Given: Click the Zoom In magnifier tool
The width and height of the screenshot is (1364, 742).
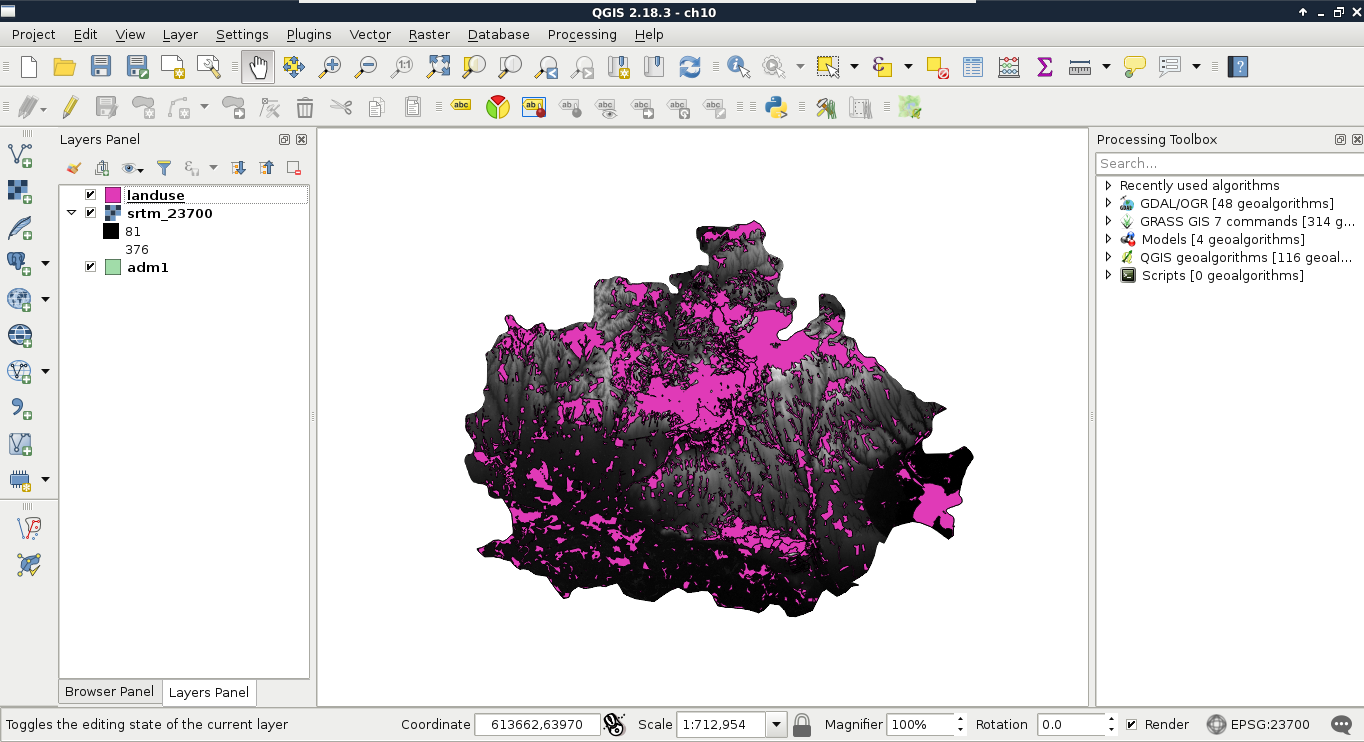Looking at the screenshot, I should pyautogui.click(x=330, y=67).
